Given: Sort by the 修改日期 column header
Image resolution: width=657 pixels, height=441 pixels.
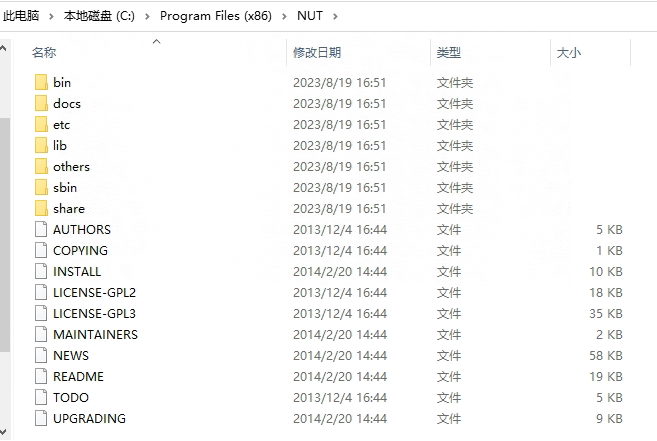Looking at the screenshot, I should tap(317, 52).
